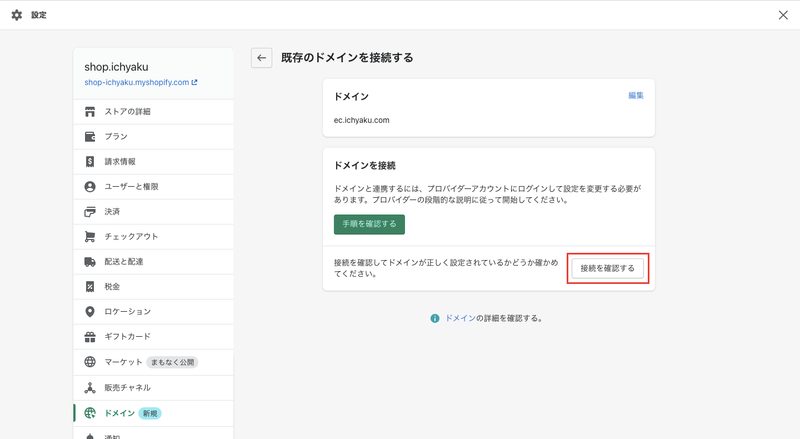The width and height of the screenshot is (800, 439).
Task: Click the ec.ichyaku.com domain text
Action: point(362,120)
